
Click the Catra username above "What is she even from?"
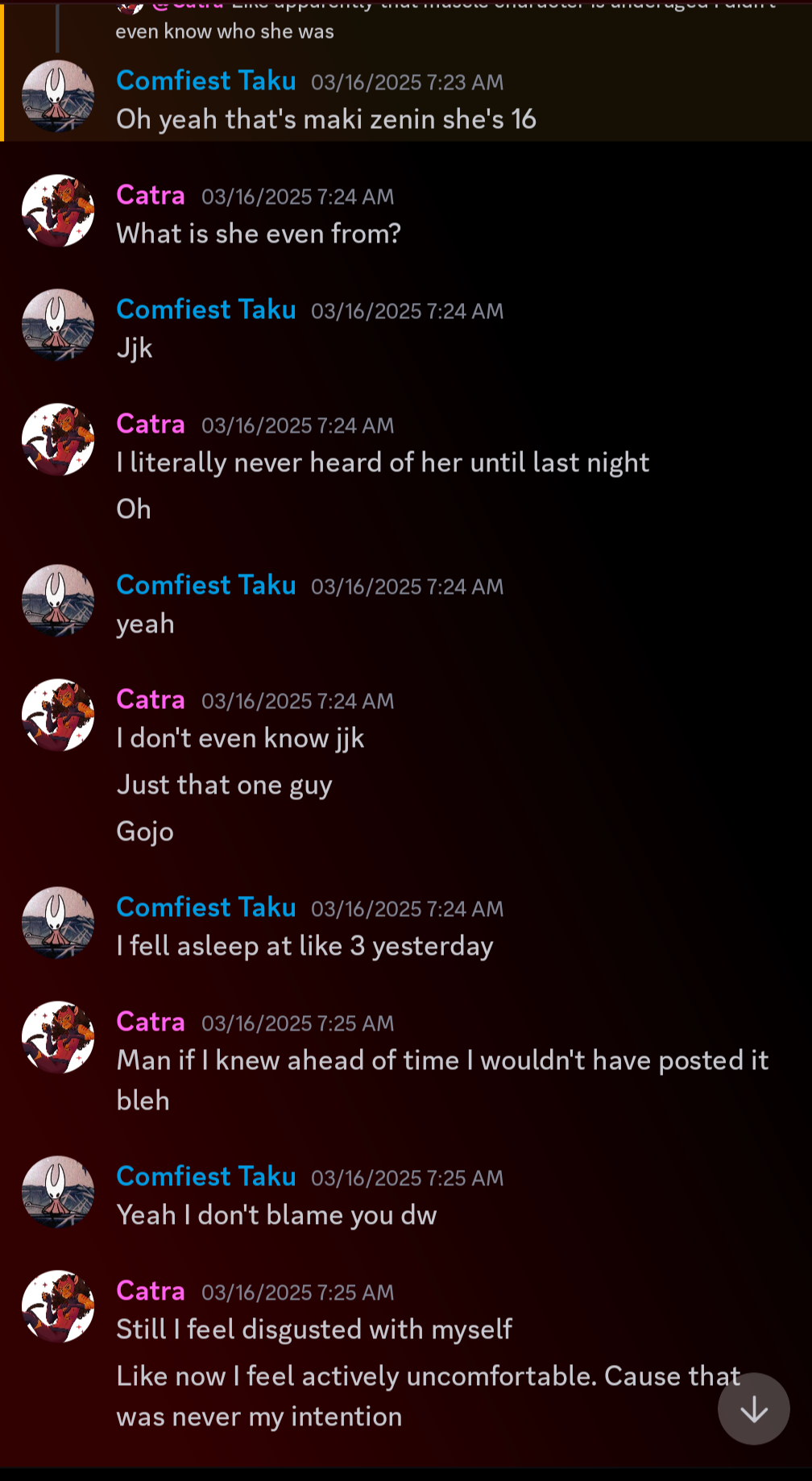pyautogui.click(x=151, y=195)
